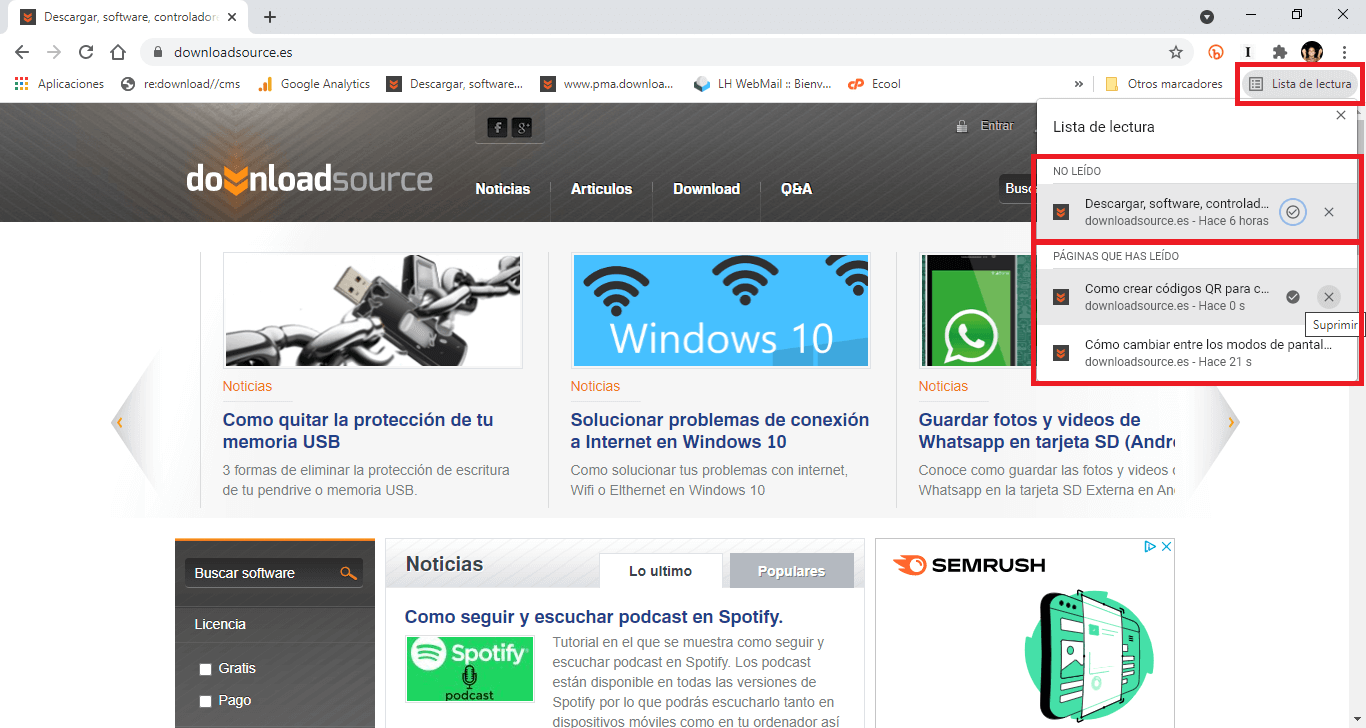The width and height of the screenshot is (1366, 728).
Task: Open the USB chain thumbnail image
Action: pyautogui.click(x=373, y=311)
